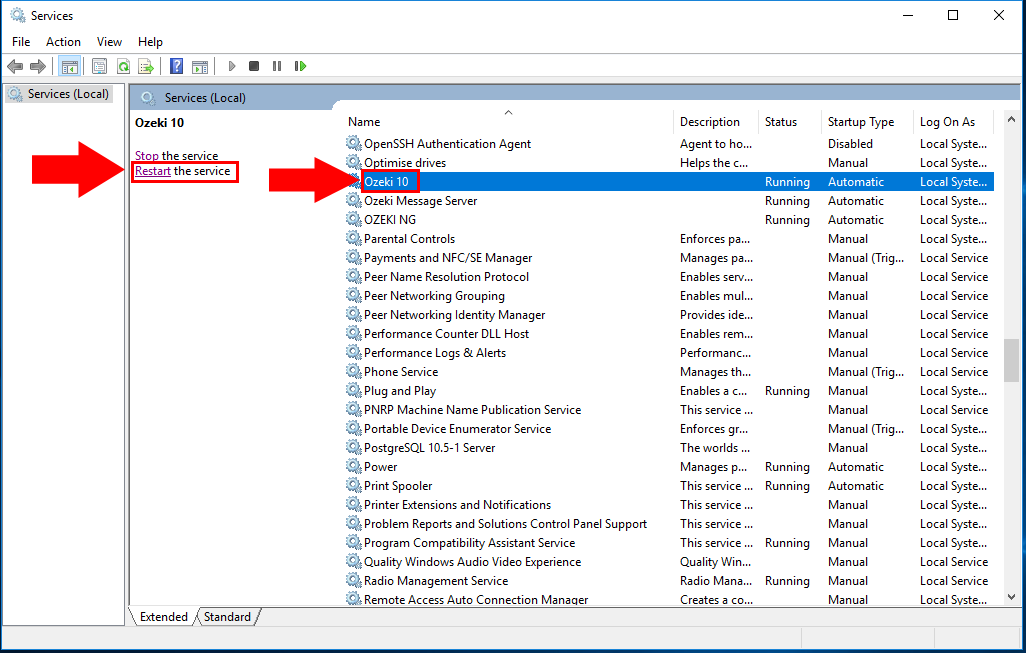Viewport: 1026px width, 653px height.
Task: Open the File menu
Action: tap(21, 42)
